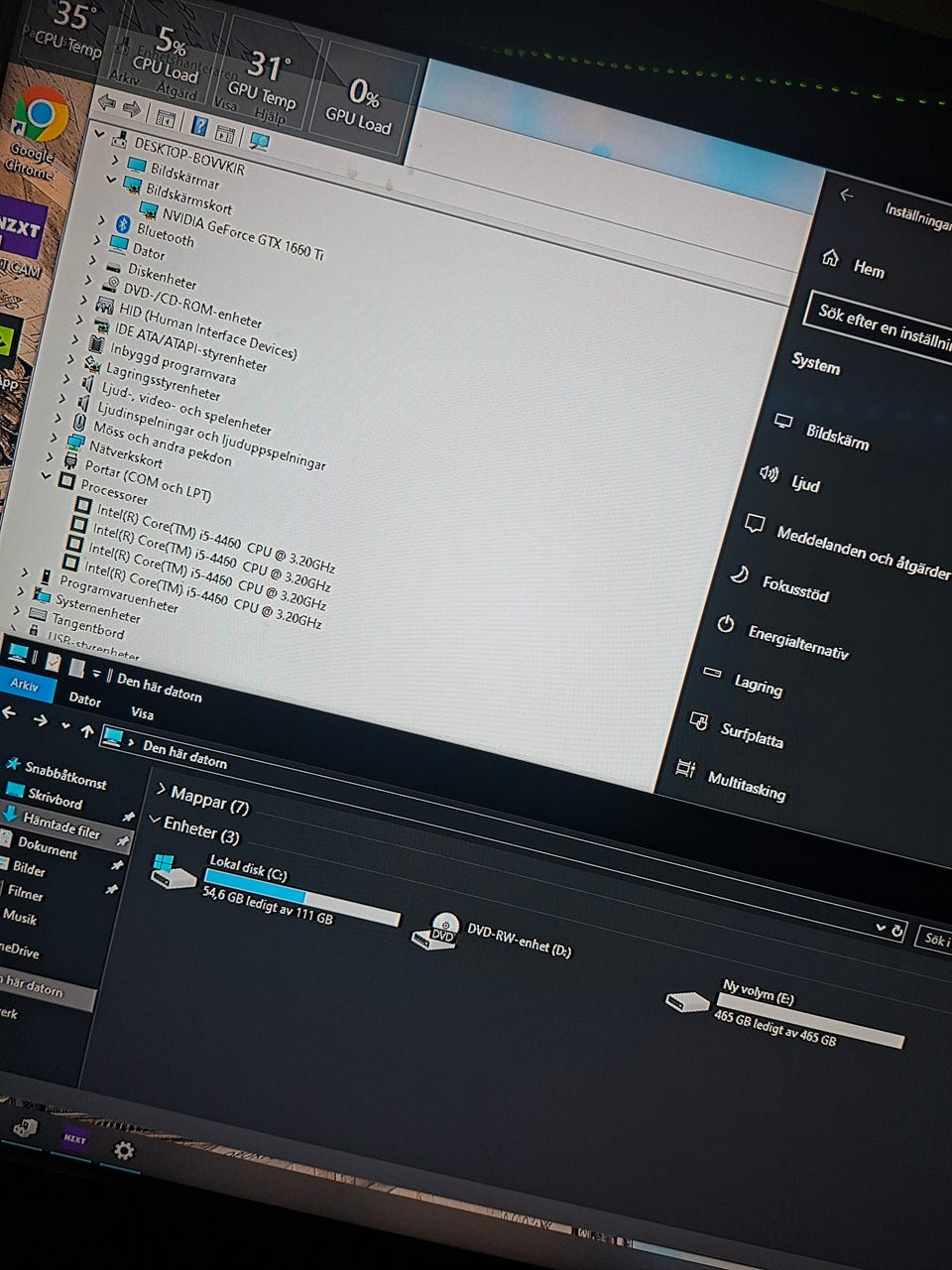Viewport: 952px width, 1270px height.
Task: Select Bilder in Explorer sidebar
Action: point(24,867)
